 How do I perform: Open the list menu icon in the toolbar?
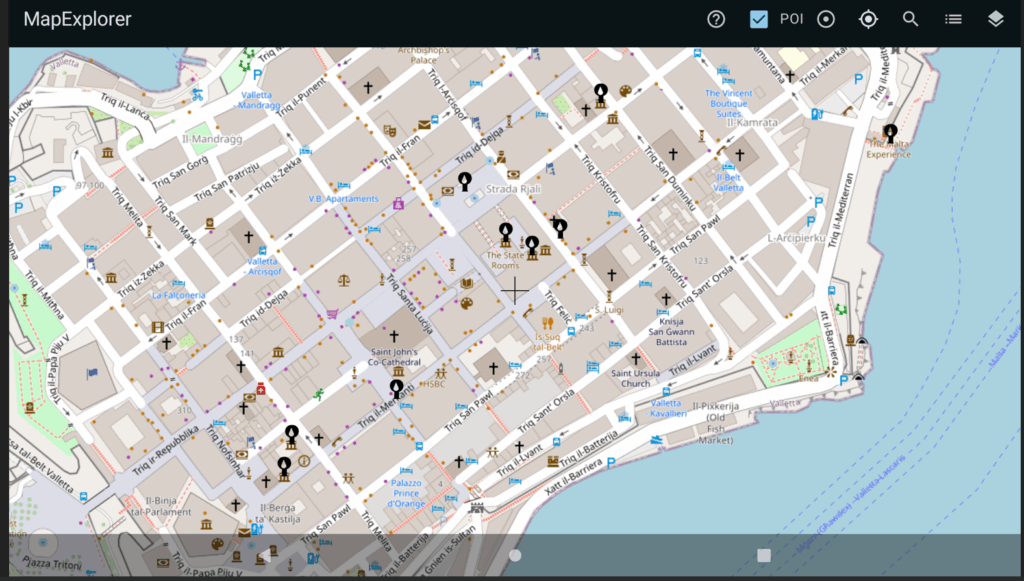coord(953,19)
